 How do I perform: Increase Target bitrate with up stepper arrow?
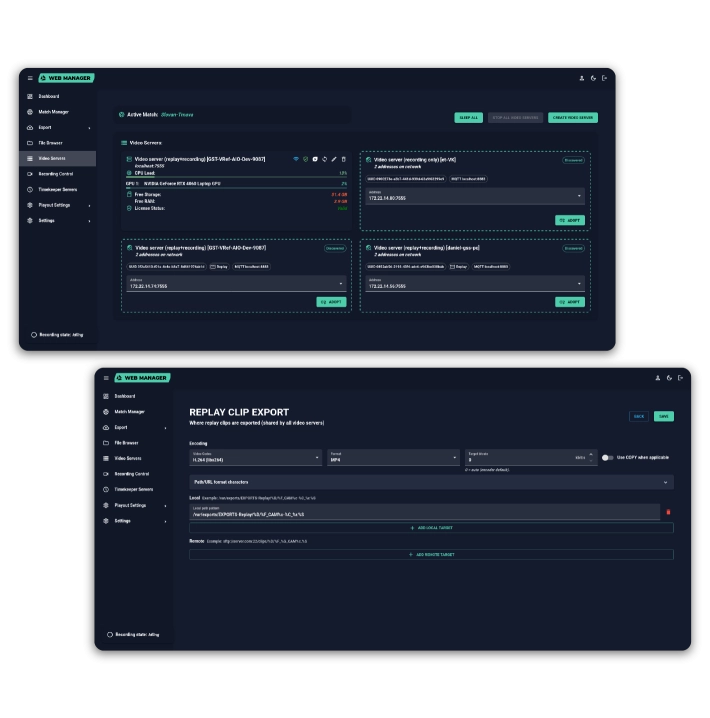591,455
